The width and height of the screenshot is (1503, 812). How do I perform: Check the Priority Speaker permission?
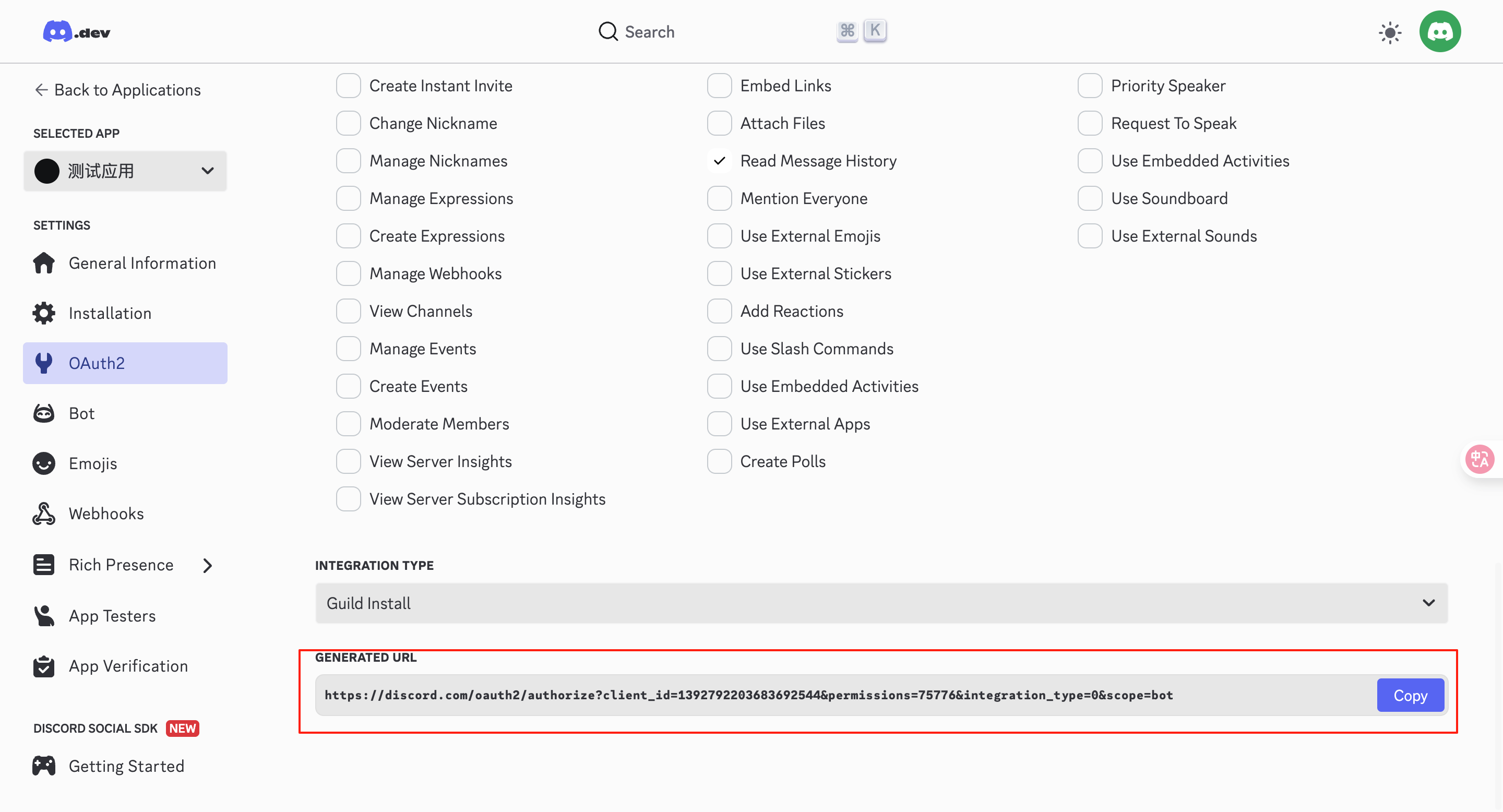click(x=1090, y=86)
